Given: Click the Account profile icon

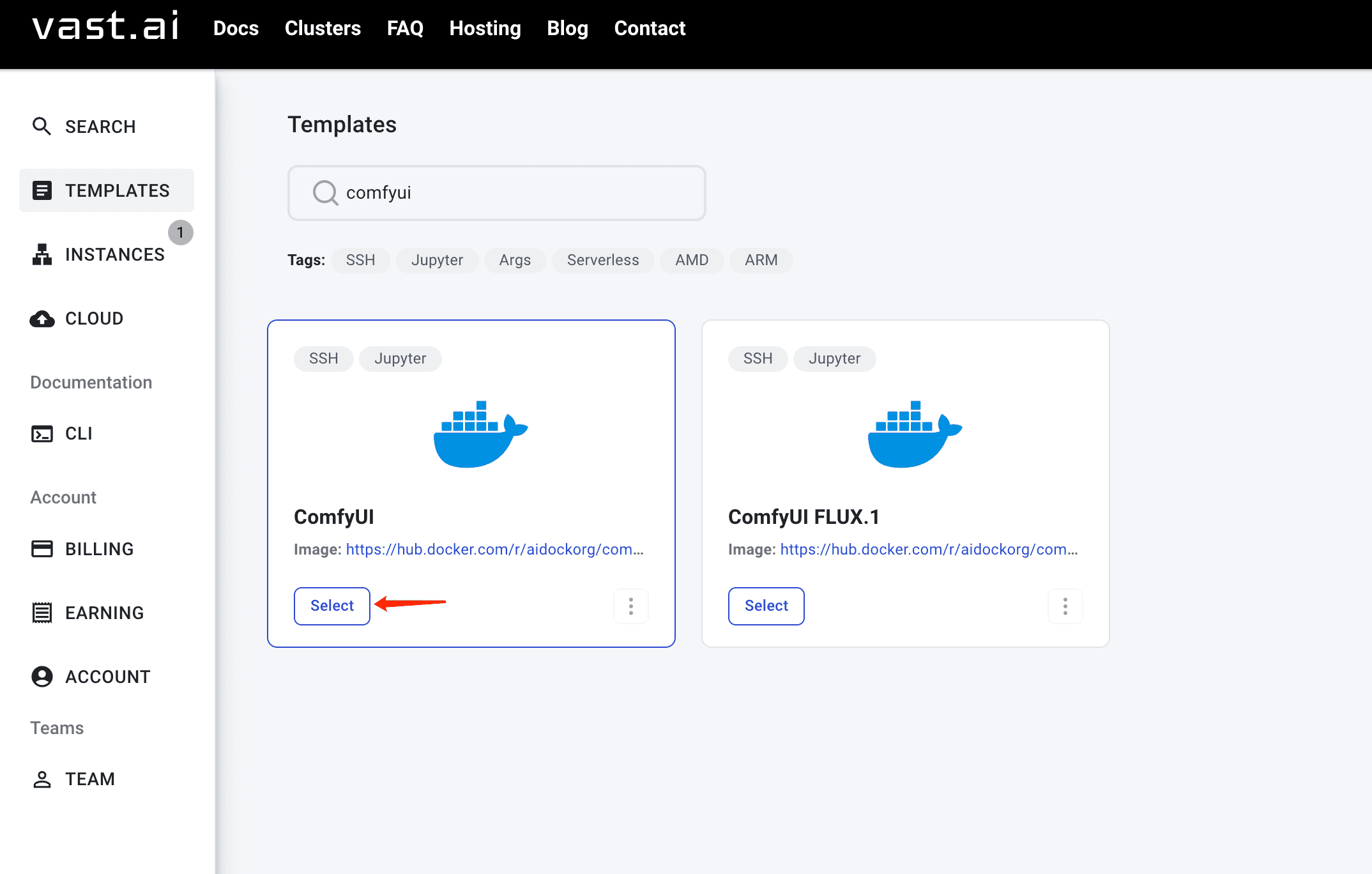Looking at the screenshot, I should coord(42,677).
